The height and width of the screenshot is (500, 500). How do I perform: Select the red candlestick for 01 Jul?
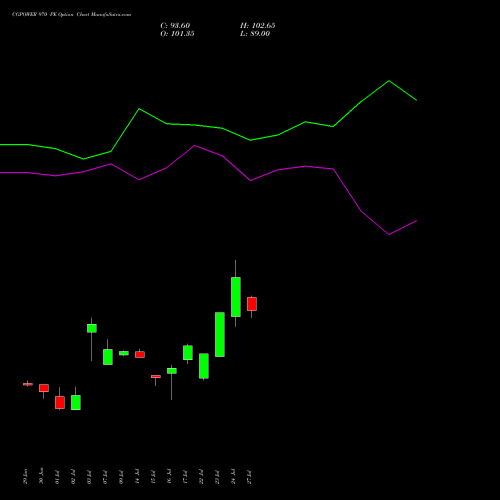coord(60,402)
